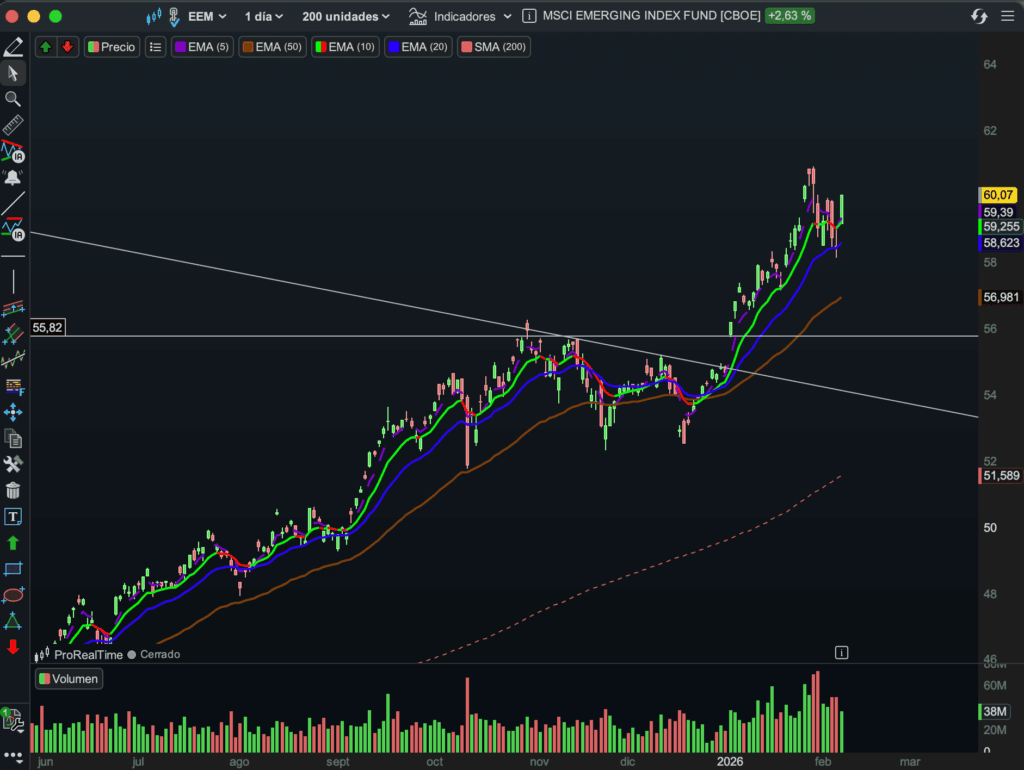The width and height of the screenshot is (1024, 770).
Task: Toggle the EMA (50) indicator
Action: 273,47
